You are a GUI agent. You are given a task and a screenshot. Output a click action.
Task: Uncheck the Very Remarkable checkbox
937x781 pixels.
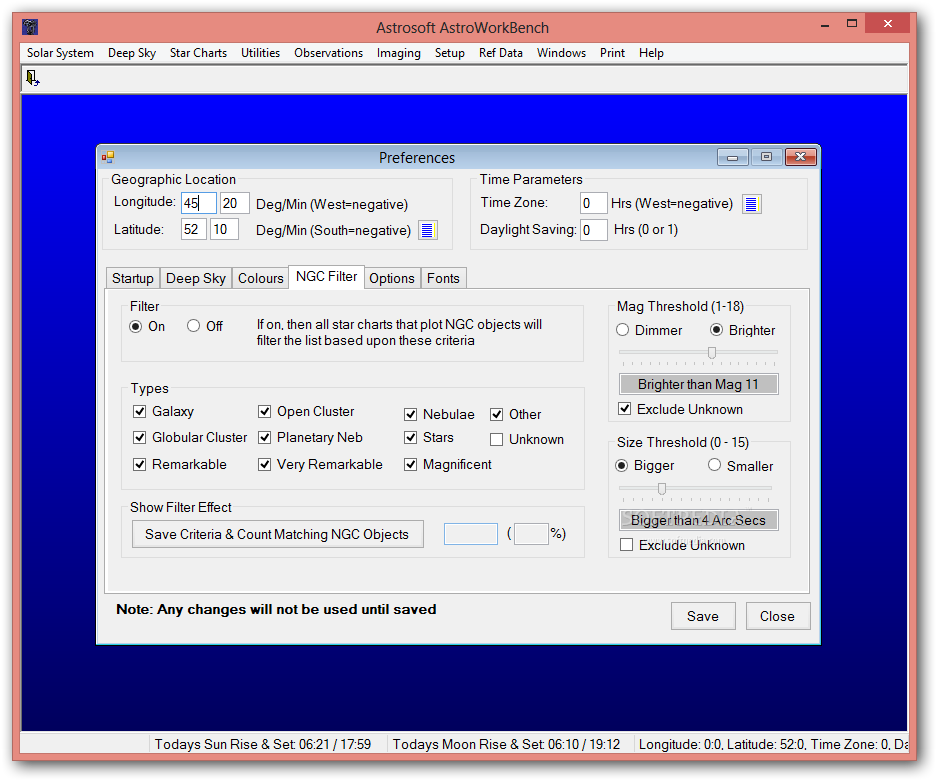264,464
